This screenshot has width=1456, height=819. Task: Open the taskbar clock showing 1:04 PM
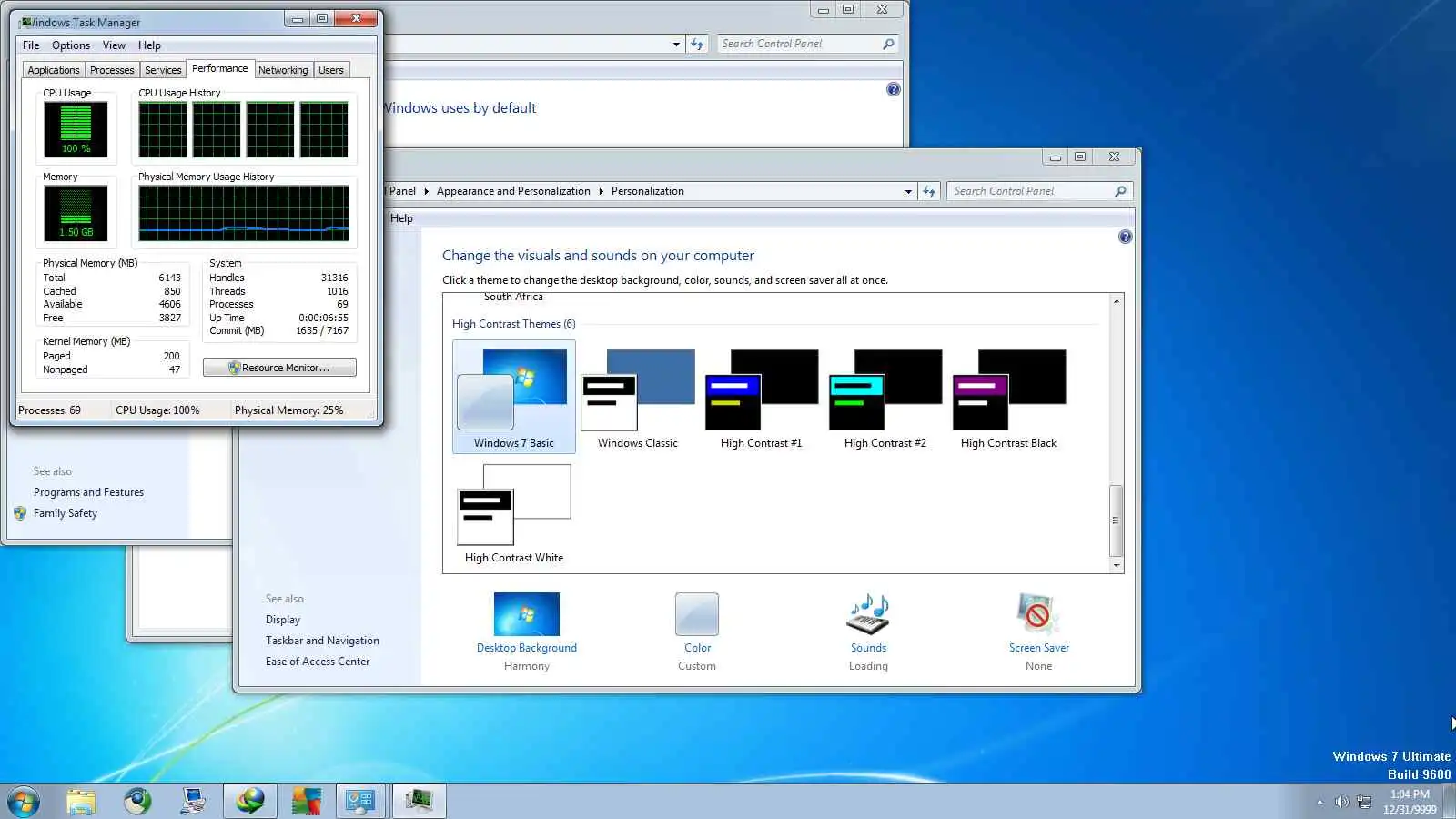tap(1410, 802)
